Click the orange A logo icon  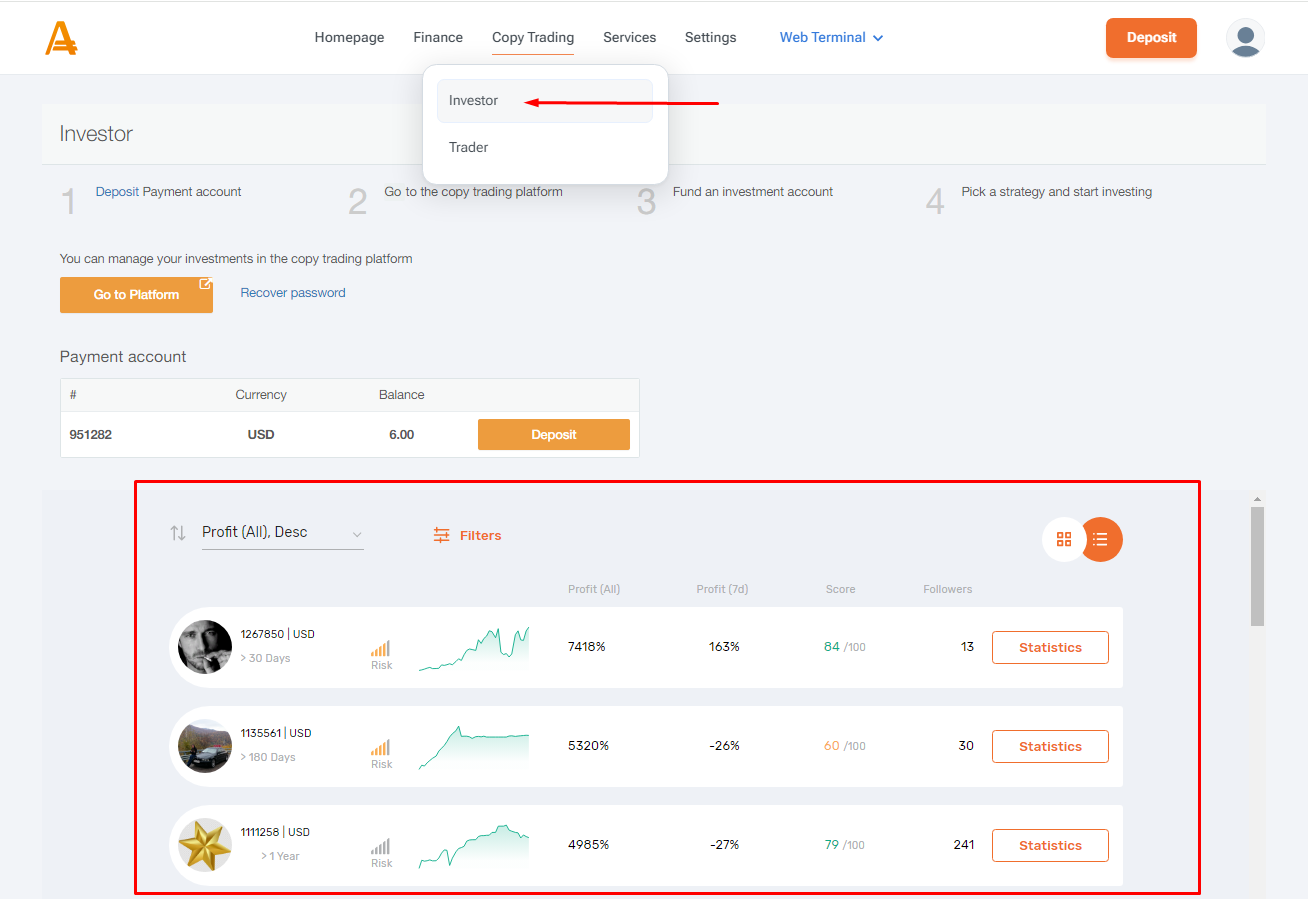pos(61,38)
